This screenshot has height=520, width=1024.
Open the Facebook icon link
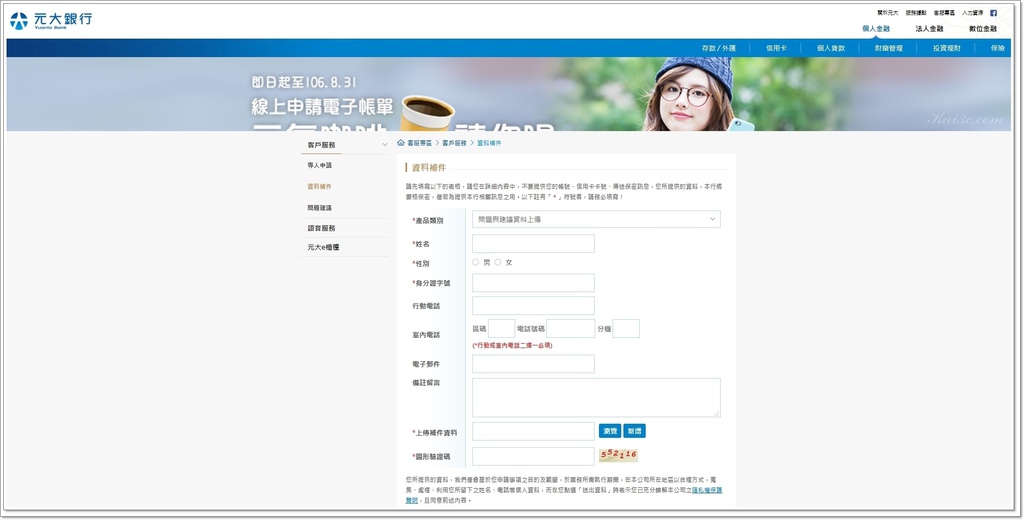(993, 13)
